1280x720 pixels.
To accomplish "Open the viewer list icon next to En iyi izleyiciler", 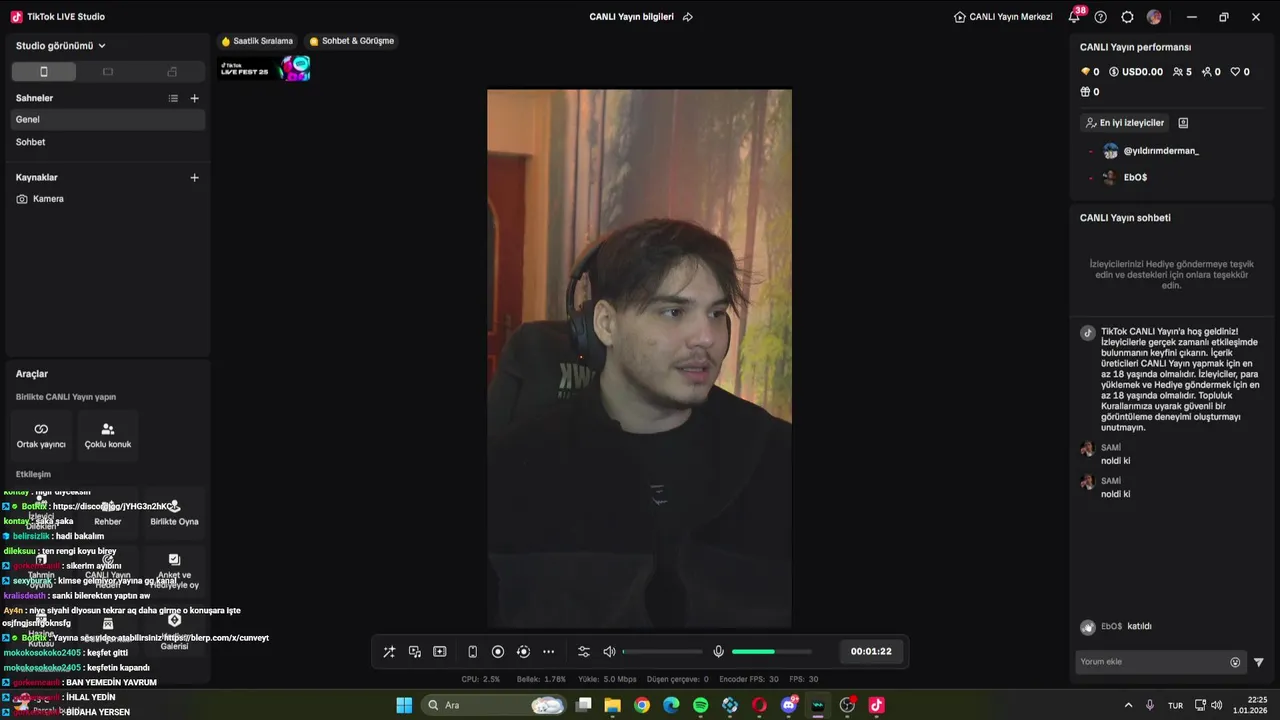I will [x=1183, y=123].
